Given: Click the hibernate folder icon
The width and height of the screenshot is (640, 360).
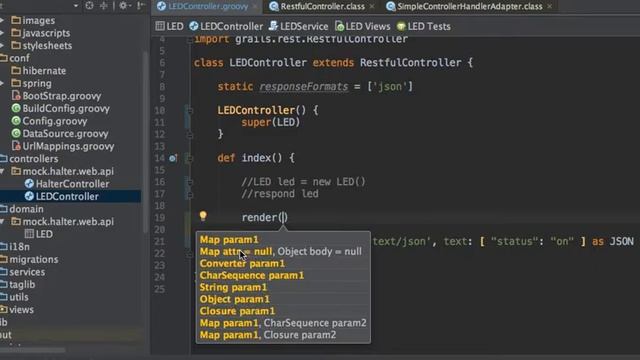Looking at the screenshot, I should (x=16, y=71).
